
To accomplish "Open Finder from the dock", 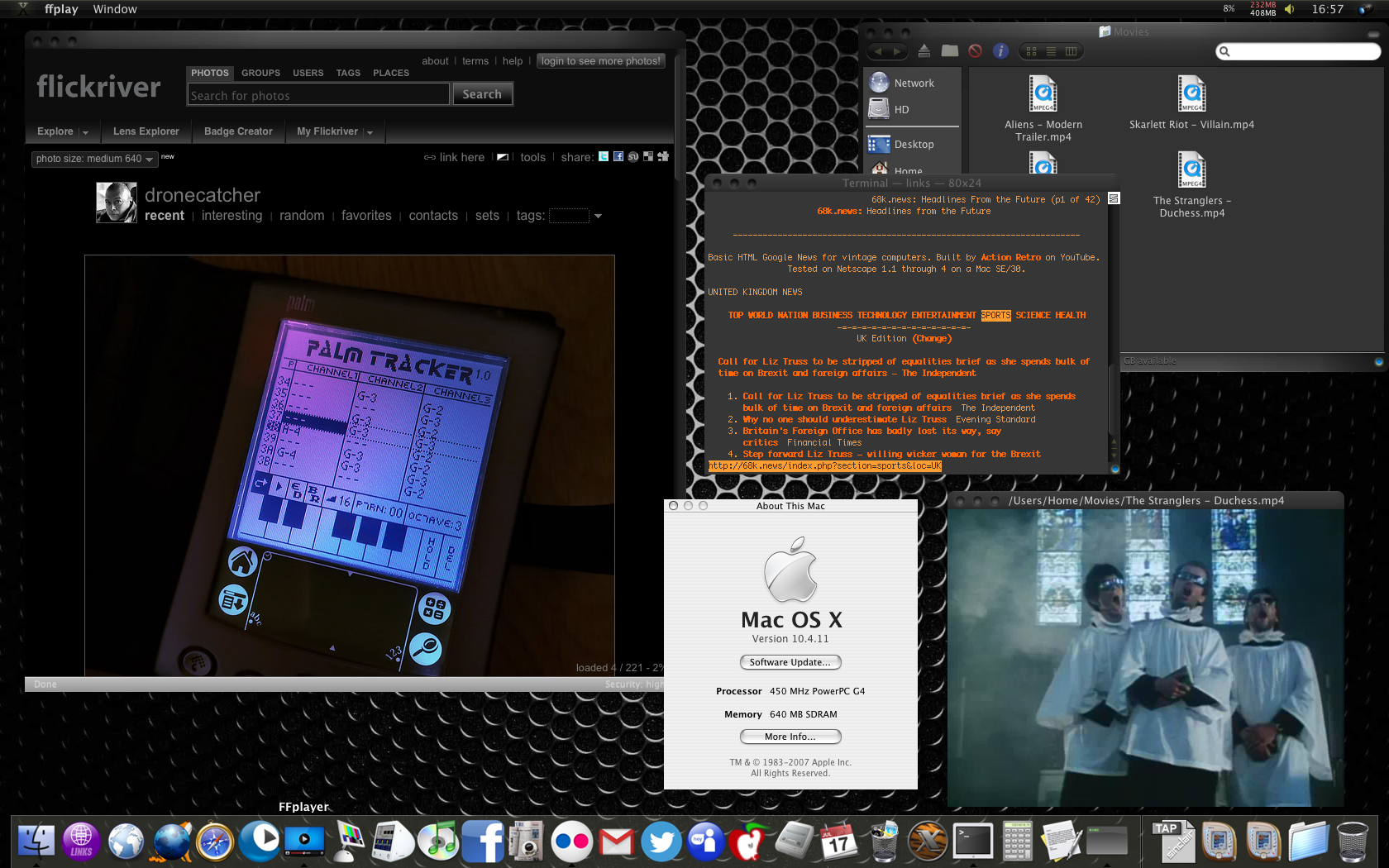I will coord(36,842).
